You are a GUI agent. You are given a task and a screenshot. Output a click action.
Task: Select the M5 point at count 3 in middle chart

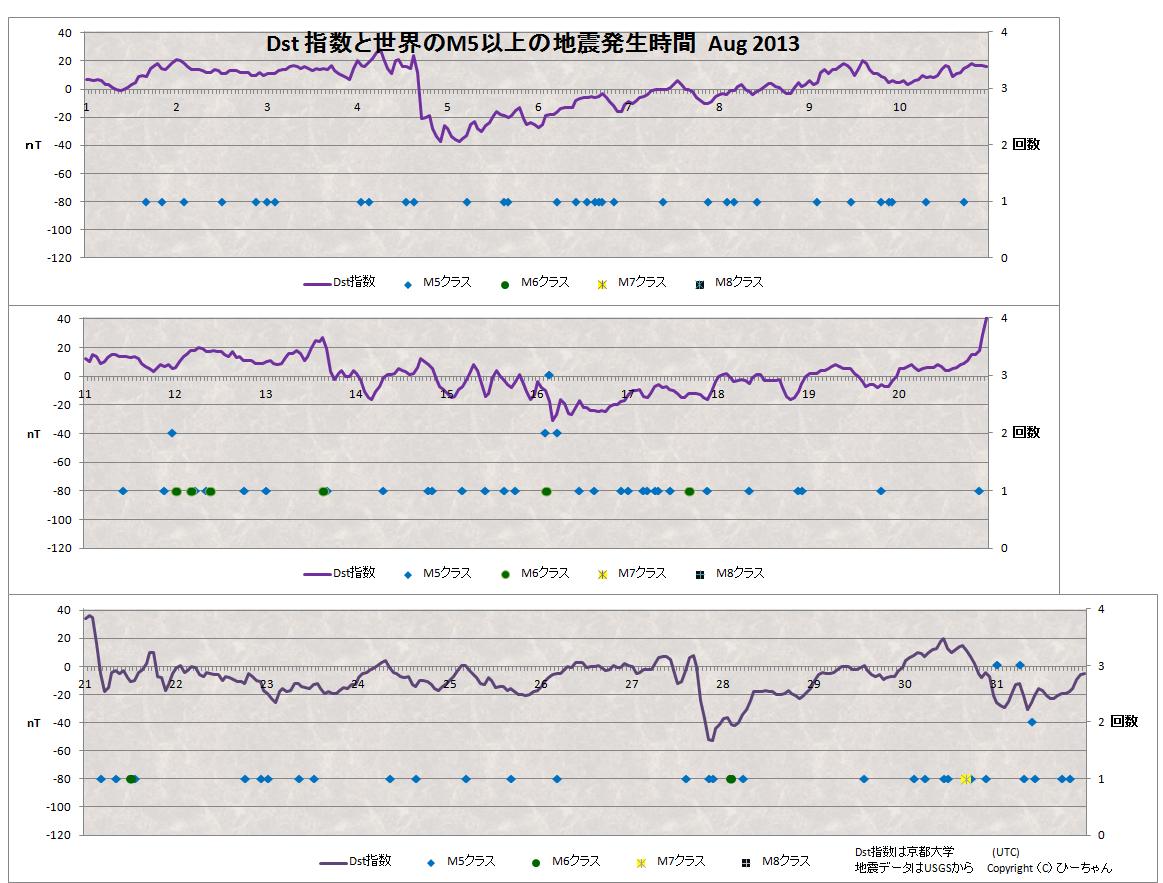click(549, 376)
